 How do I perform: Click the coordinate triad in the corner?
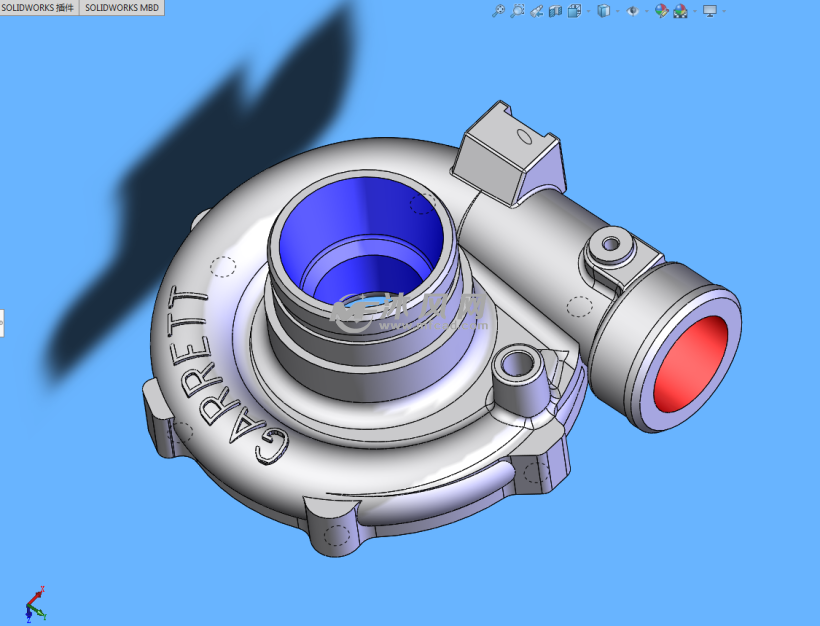36,605
